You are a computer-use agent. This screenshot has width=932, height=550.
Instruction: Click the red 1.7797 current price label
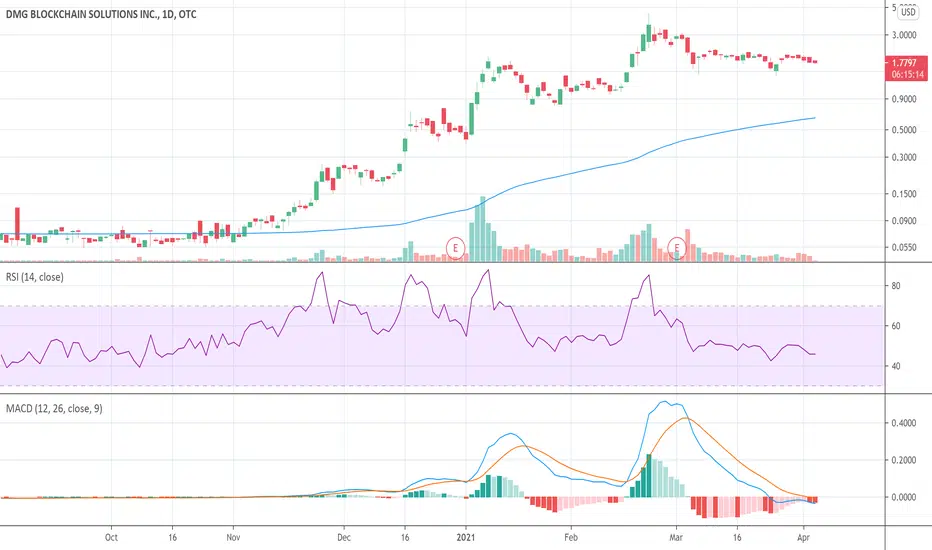[904, 62]
